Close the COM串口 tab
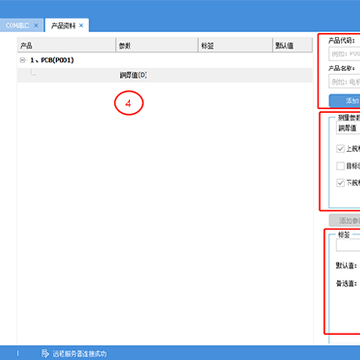 click(36, 25)
